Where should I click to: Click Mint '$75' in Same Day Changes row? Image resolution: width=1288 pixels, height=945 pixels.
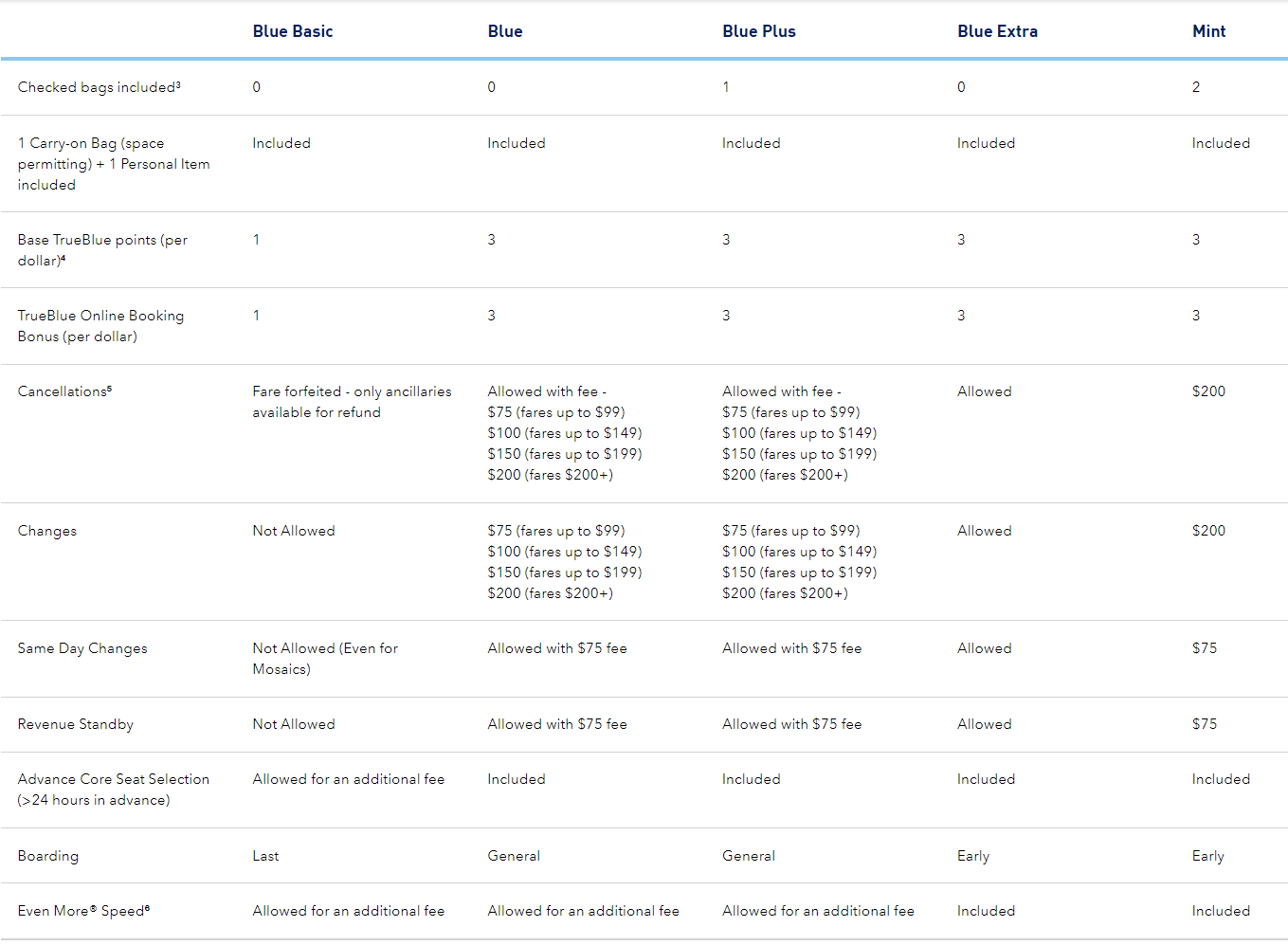tap(1205, 648)
